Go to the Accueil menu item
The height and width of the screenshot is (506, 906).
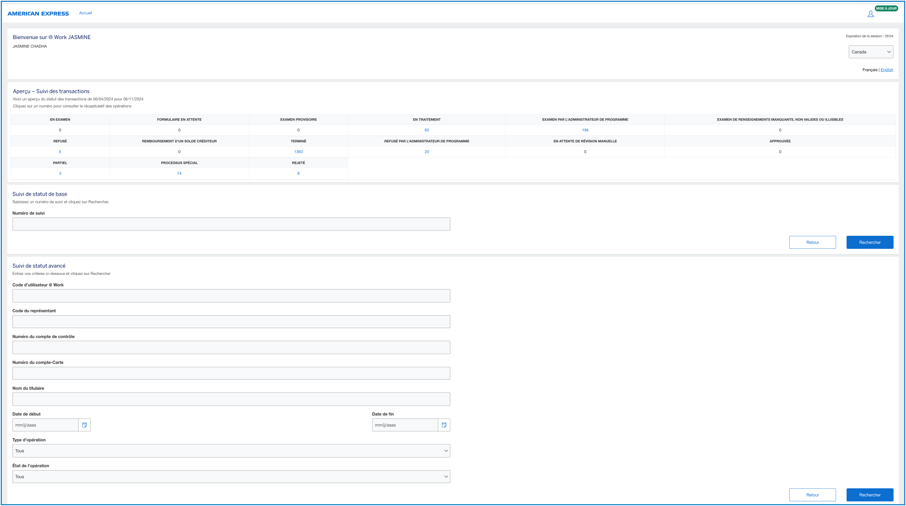[86, 13]
